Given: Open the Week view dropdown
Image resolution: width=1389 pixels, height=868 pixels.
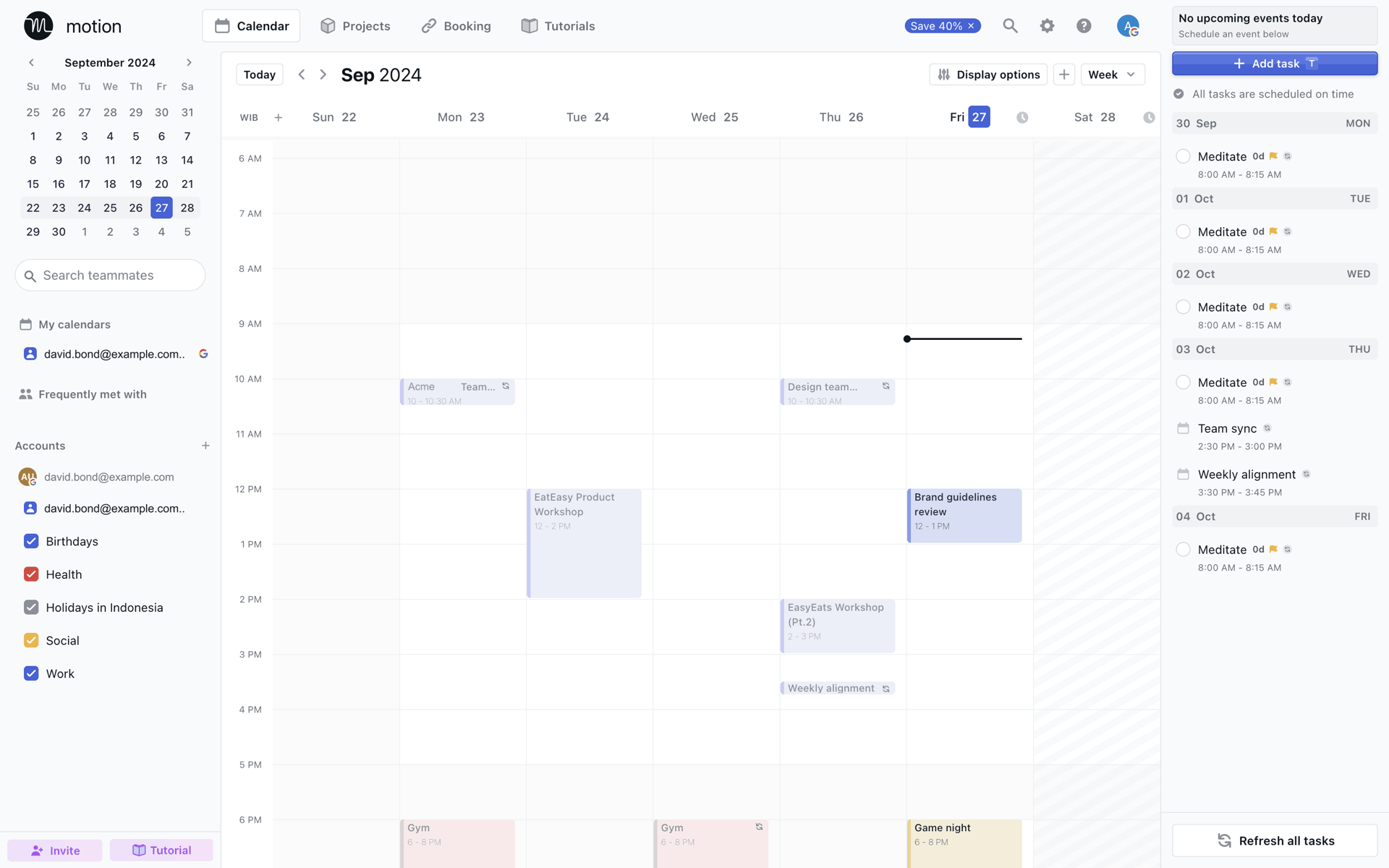Looking at the screenshot, I should [1113, 75].
